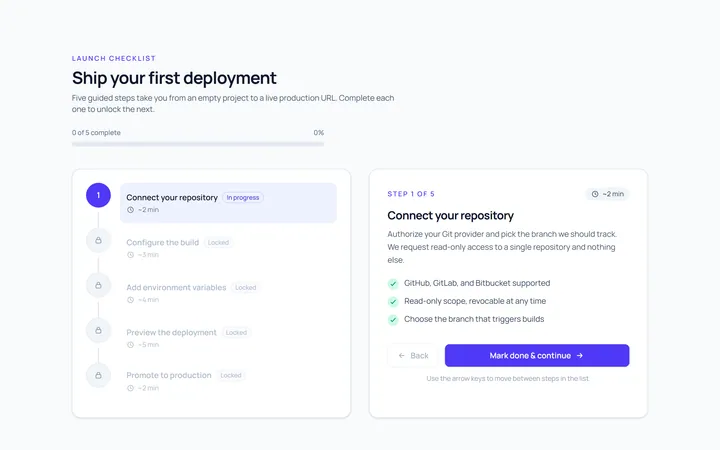Click the LAUNCH CHECKLIST label

click(114, 58)
